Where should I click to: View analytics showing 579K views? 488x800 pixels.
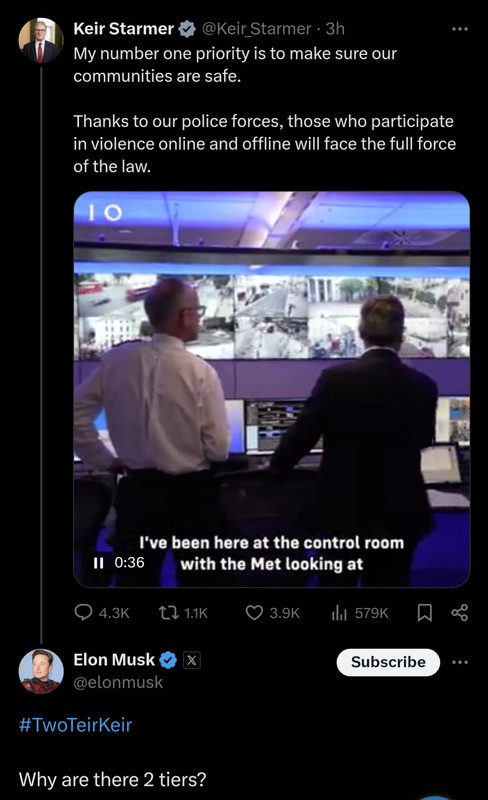tap(360, 612)
